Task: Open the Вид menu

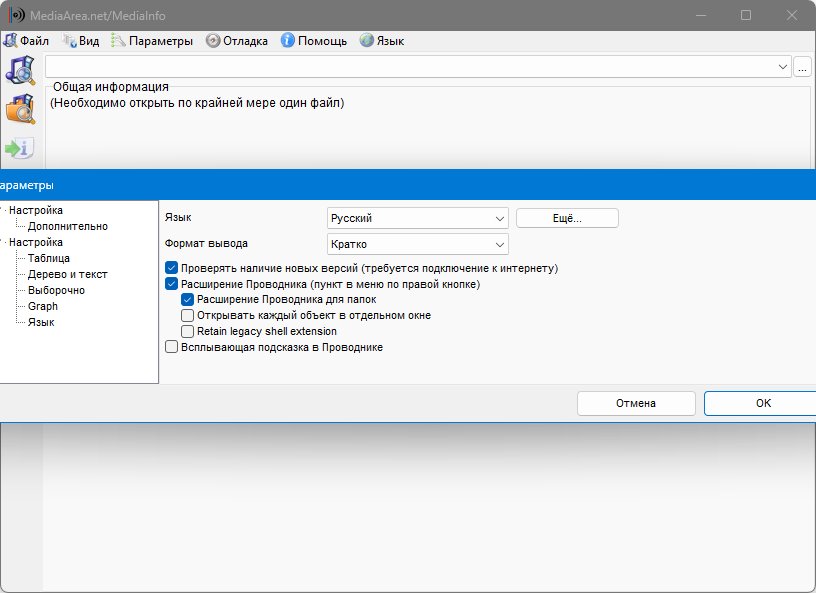Action: point(82,41)
